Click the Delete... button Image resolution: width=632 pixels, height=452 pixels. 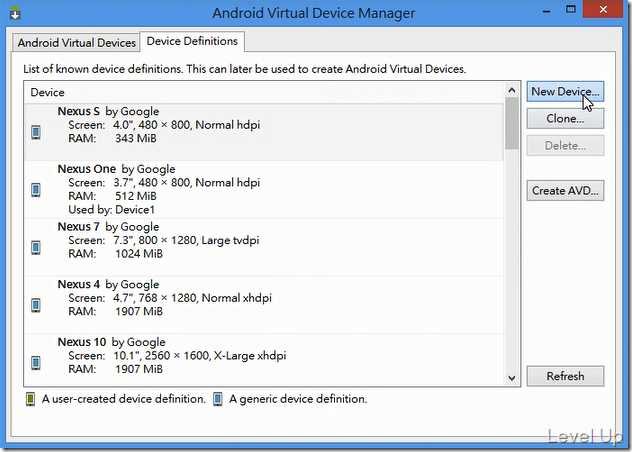pos(565,146)
